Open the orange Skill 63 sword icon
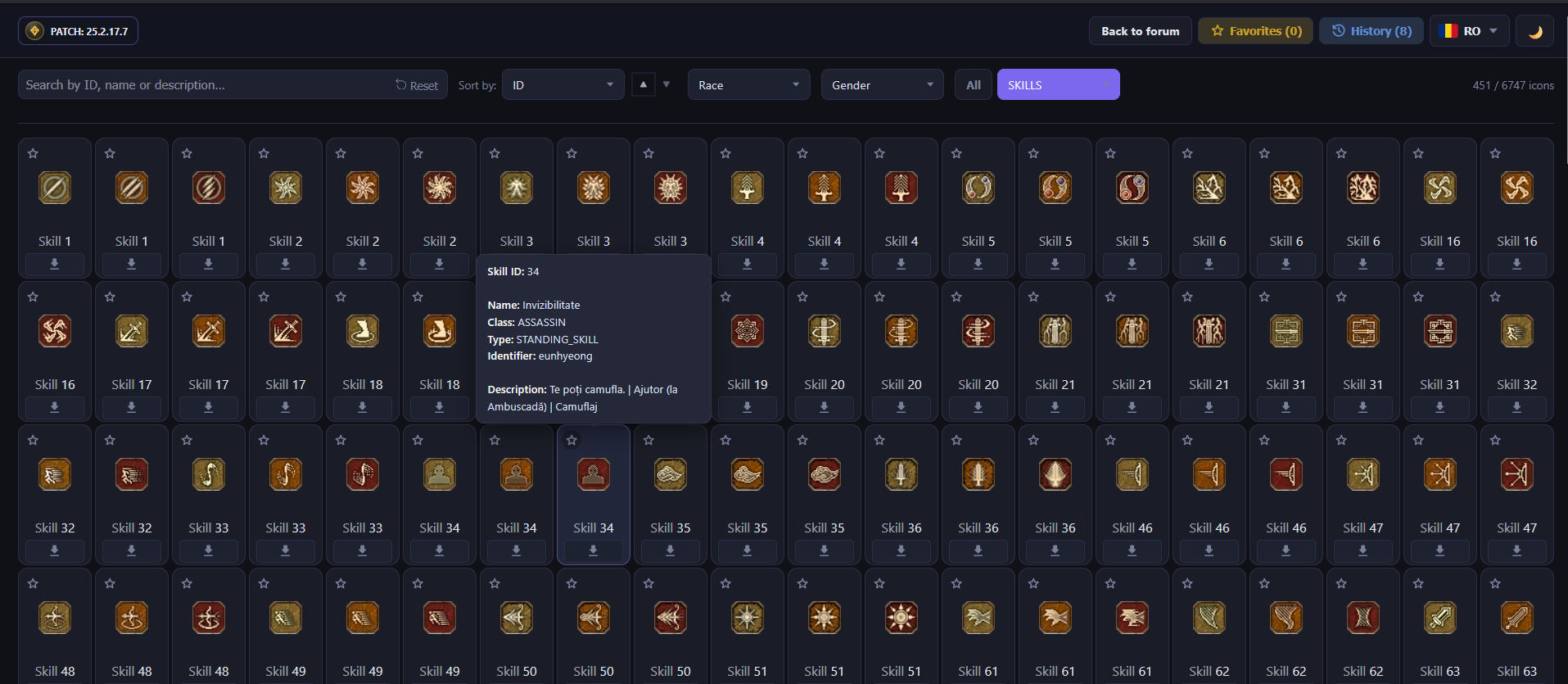Image resolution: width=1568 pixels, height=684 pixels. [x=1517, y=618]
